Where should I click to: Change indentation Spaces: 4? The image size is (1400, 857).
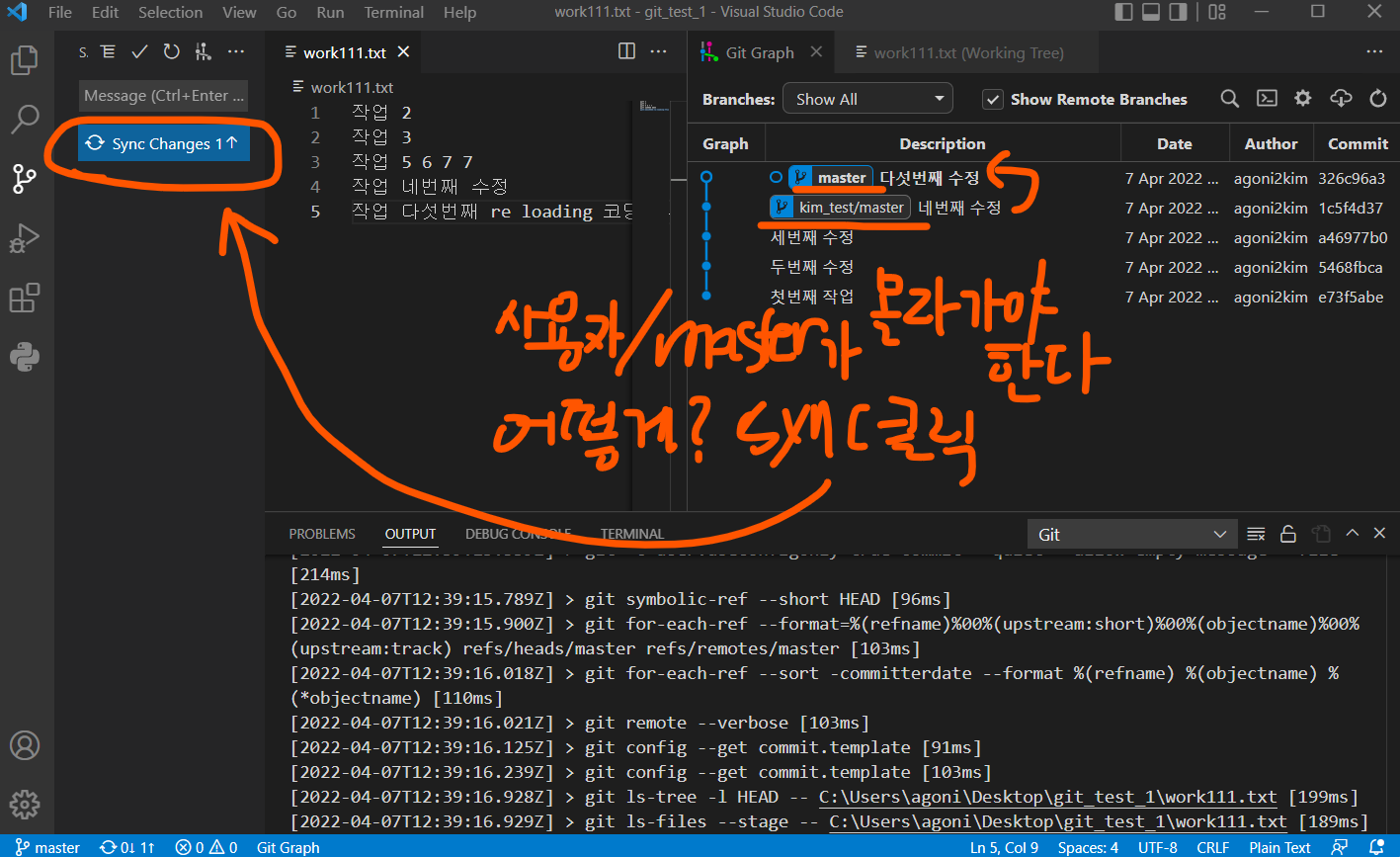(x=1088, y=847)
